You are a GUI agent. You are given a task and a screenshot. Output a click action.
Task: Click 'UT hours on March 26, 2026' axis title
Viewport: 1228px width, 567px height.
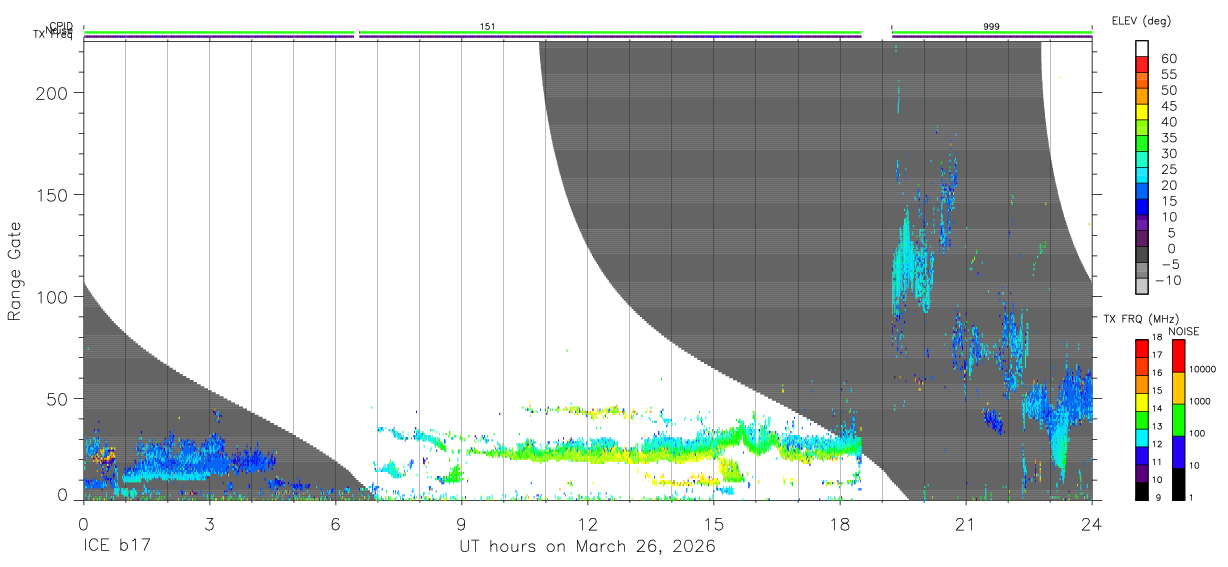(x=587, y=547)
